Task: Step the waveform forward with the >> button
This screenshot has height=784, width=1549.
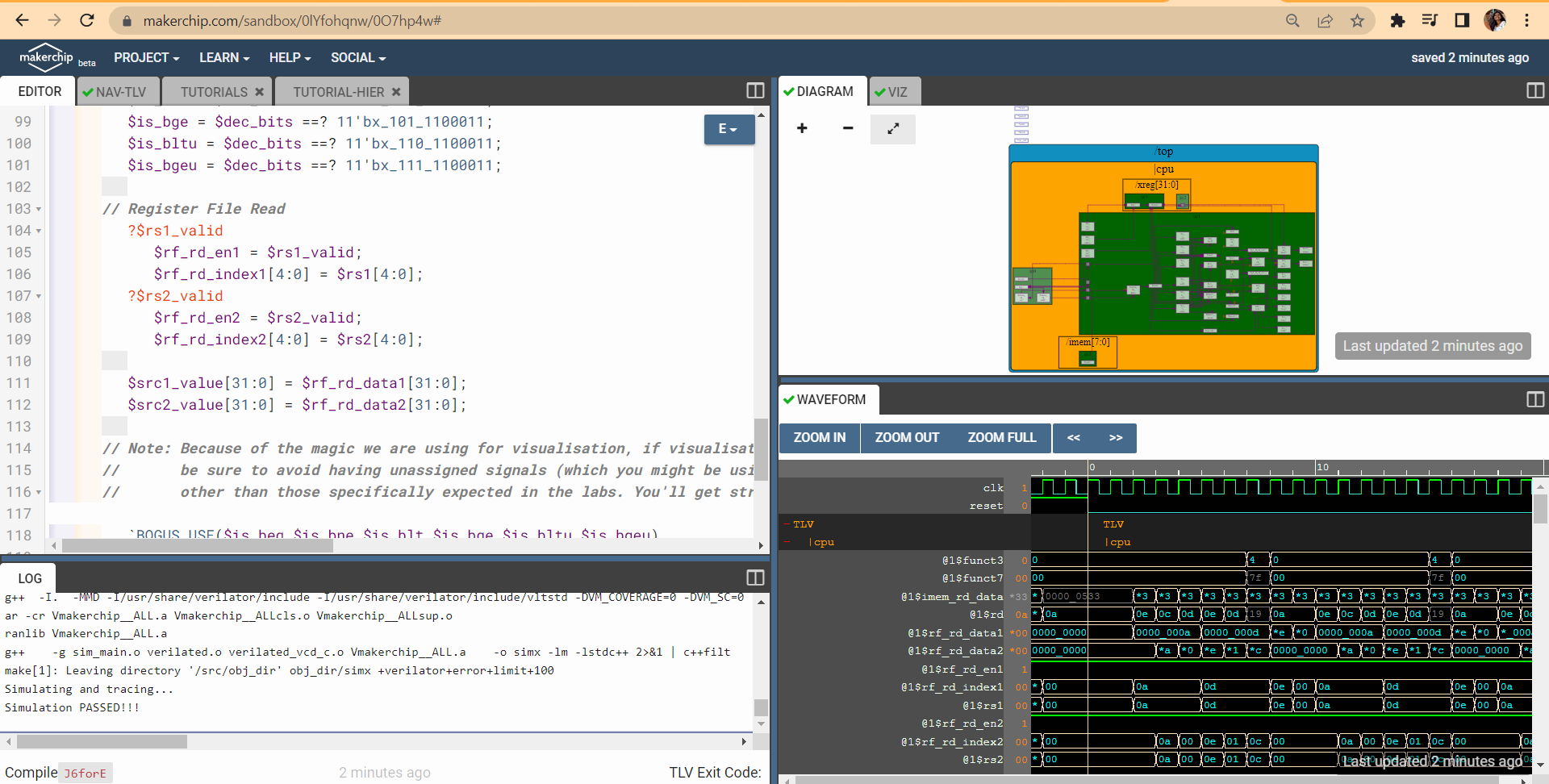Action: [1116, 438]
